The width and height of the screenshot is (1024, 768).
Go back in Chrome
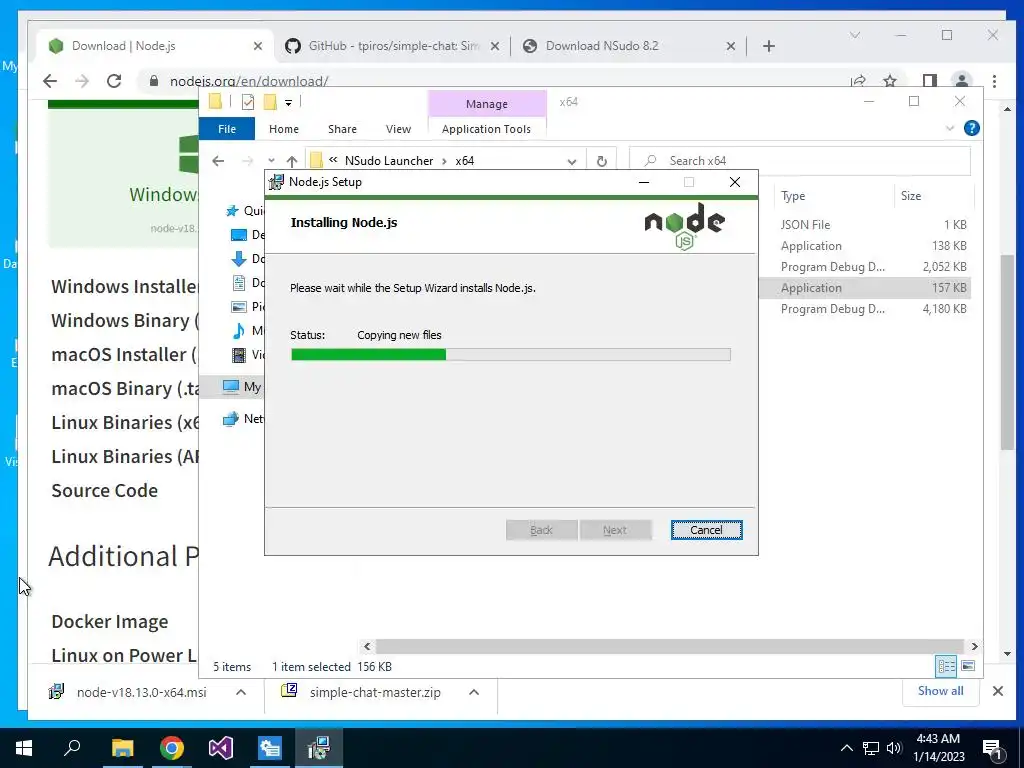[x=50, y=81]
